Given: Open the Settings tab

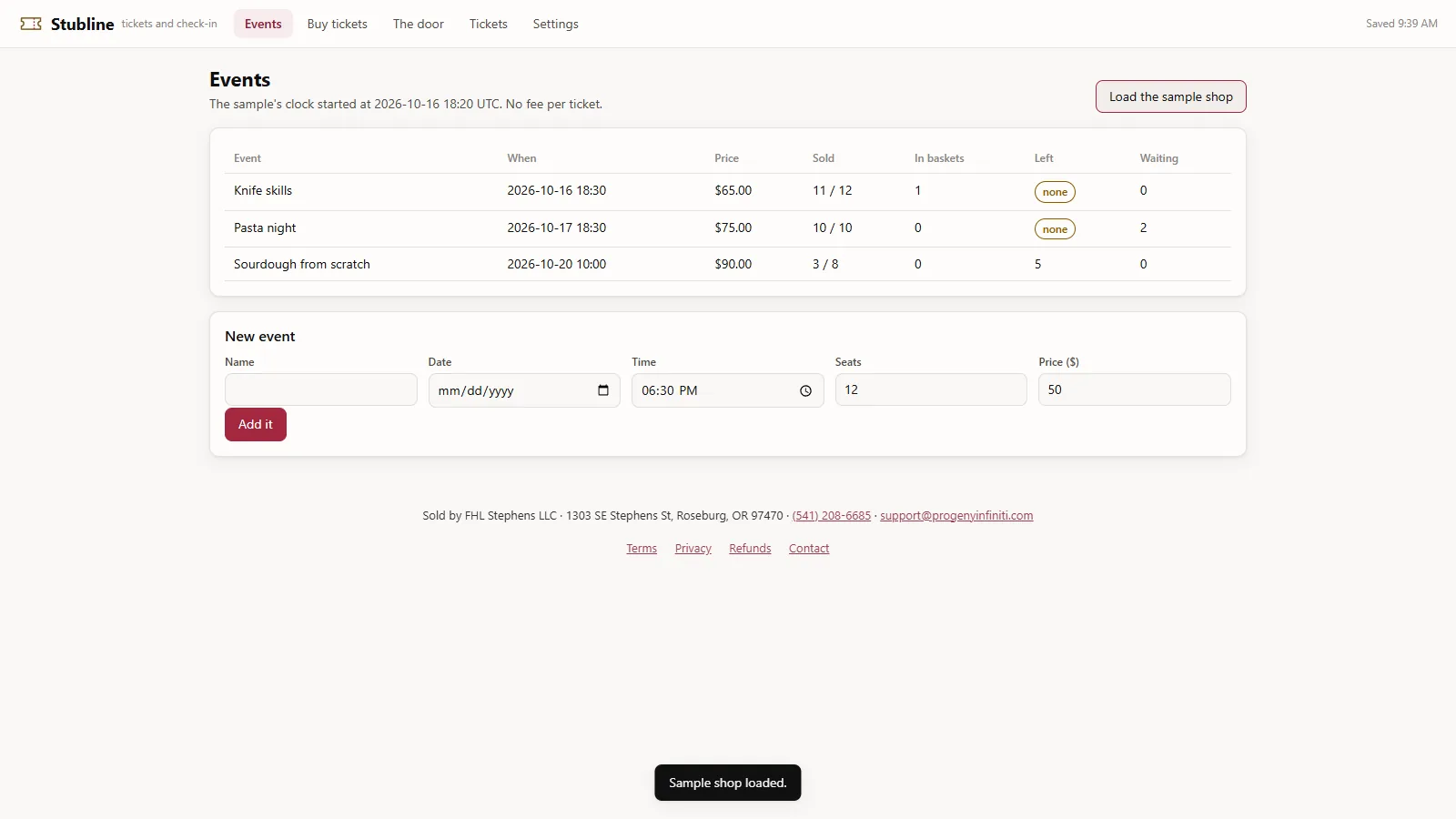Looking at the screenshot, I should pyautogui.click(x=556, y=24).
